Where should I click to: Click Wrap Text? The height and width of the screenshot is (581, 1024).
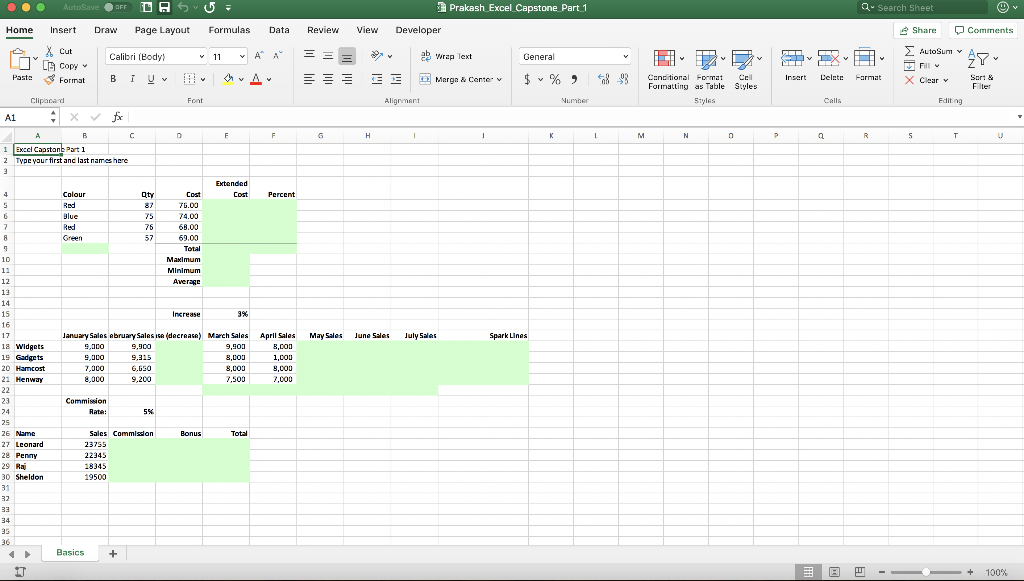[x=446, y=56]
